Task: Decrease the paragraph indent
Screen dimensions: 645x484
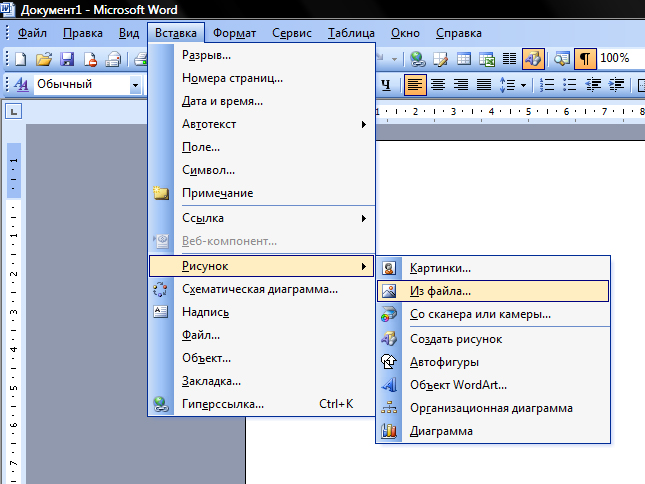Action: click(593, 85)
